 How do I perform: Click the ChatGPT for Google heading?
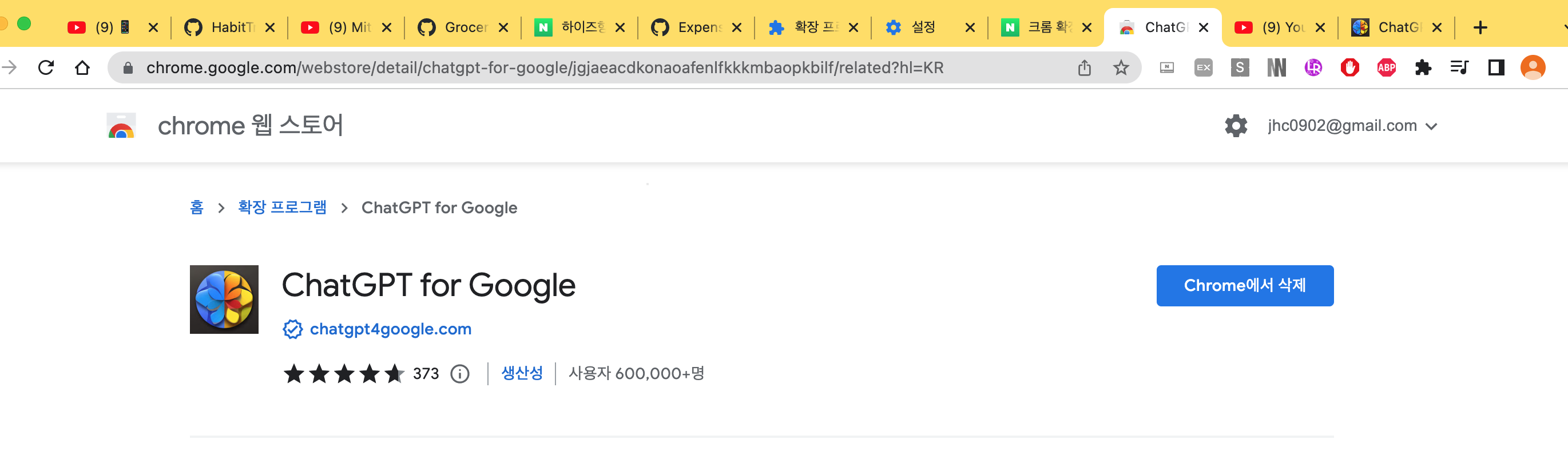[x=428, y=285]
